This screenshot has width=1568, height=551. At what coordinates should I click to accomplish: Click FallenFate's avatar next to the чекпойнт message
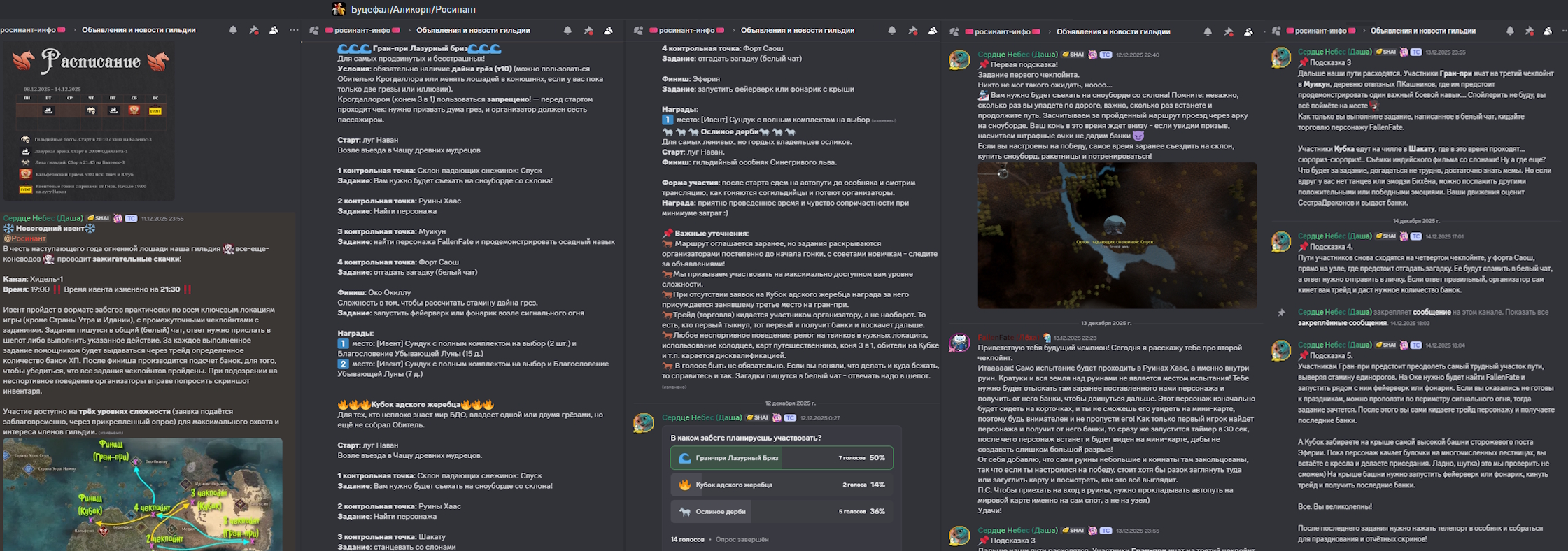point(959,343)
